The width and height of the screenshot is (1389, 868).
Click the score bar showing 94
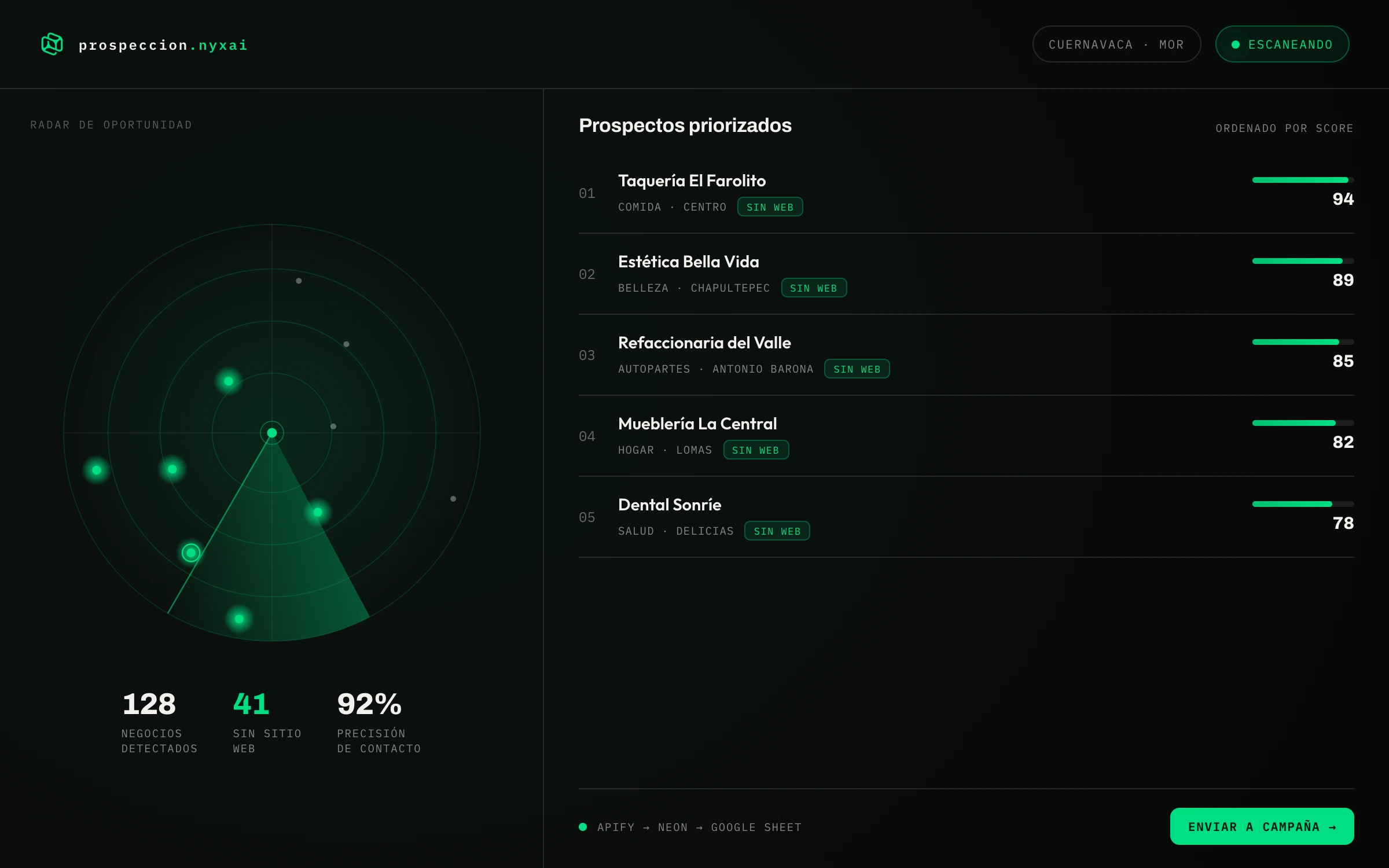[x=1303, y=180]
